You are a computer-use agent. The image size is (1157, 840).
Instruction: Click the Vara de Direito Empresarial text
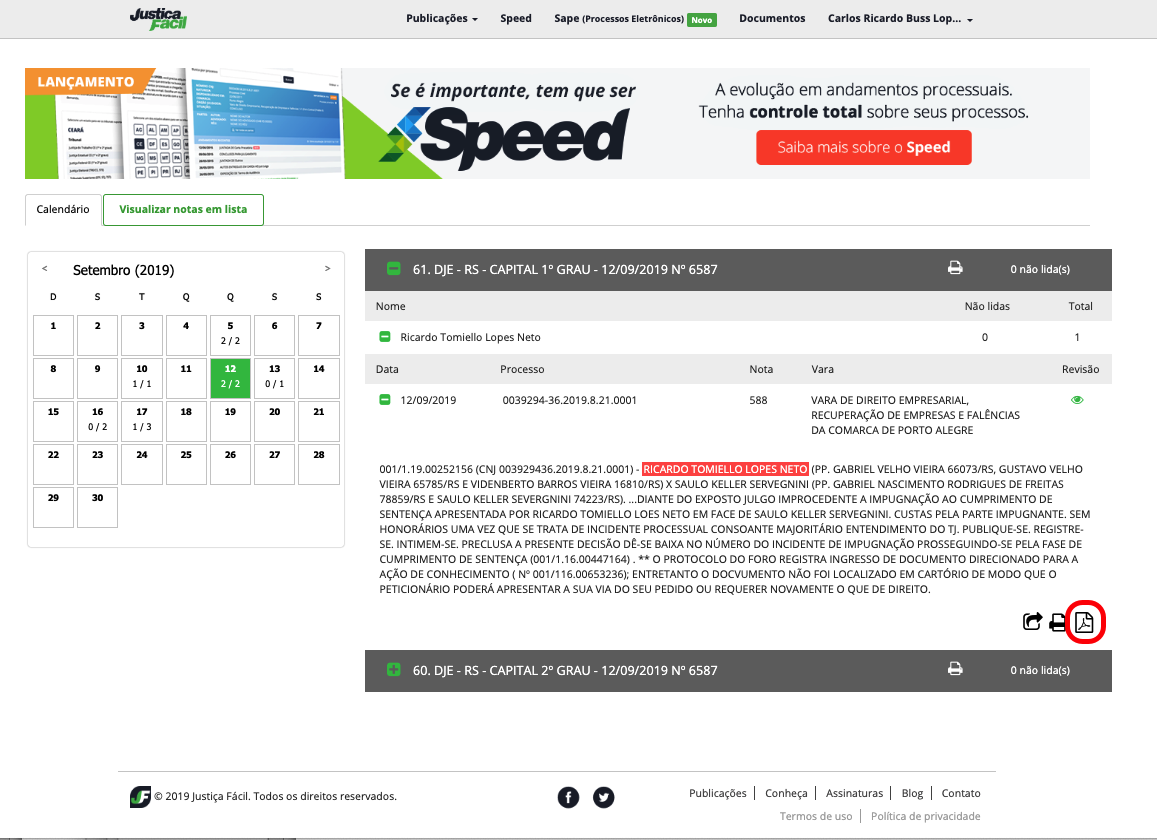(915, 415)
